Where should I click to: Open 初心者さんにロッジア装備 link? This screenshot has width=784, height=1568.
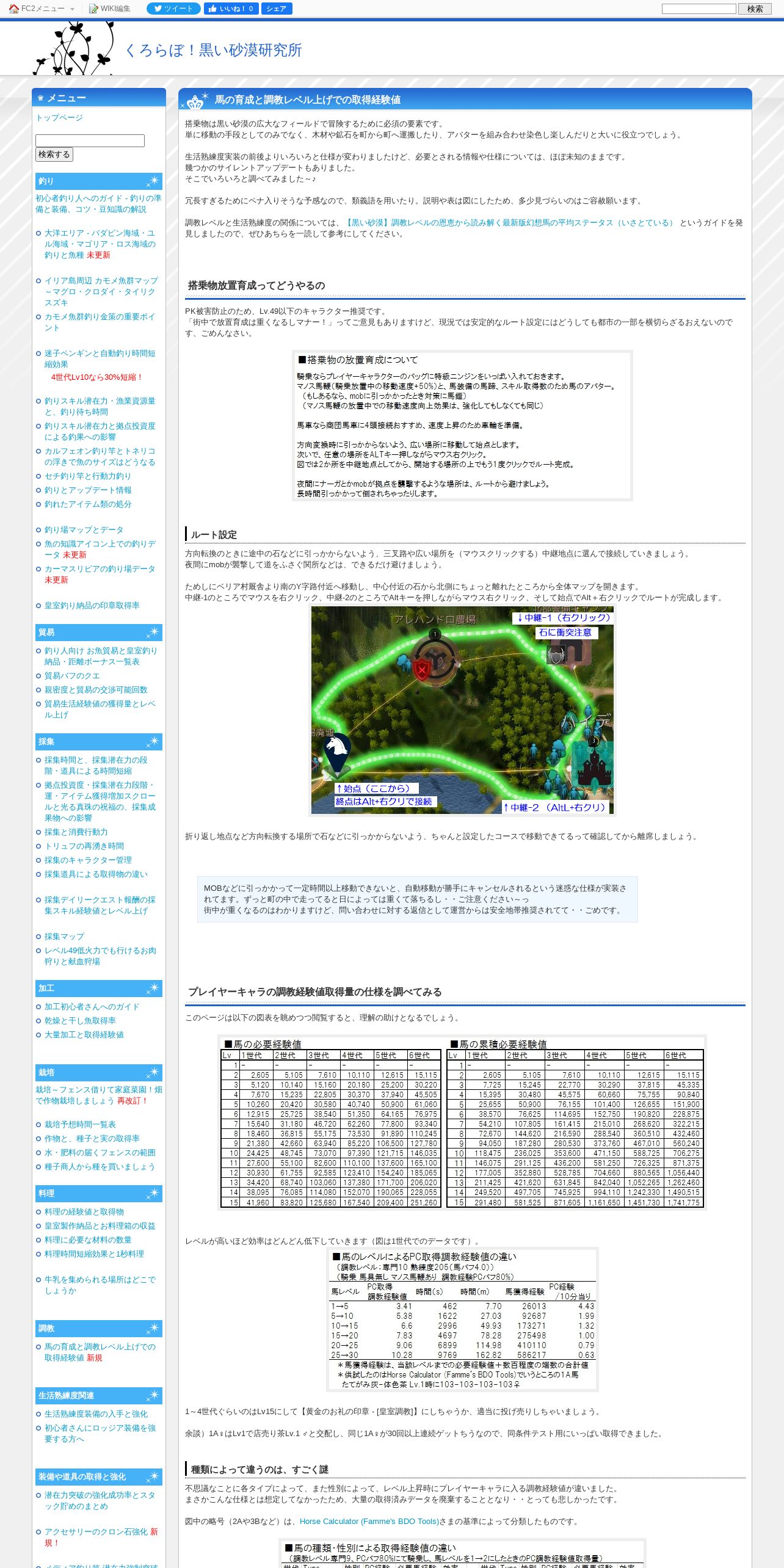tap(100, 1433)
